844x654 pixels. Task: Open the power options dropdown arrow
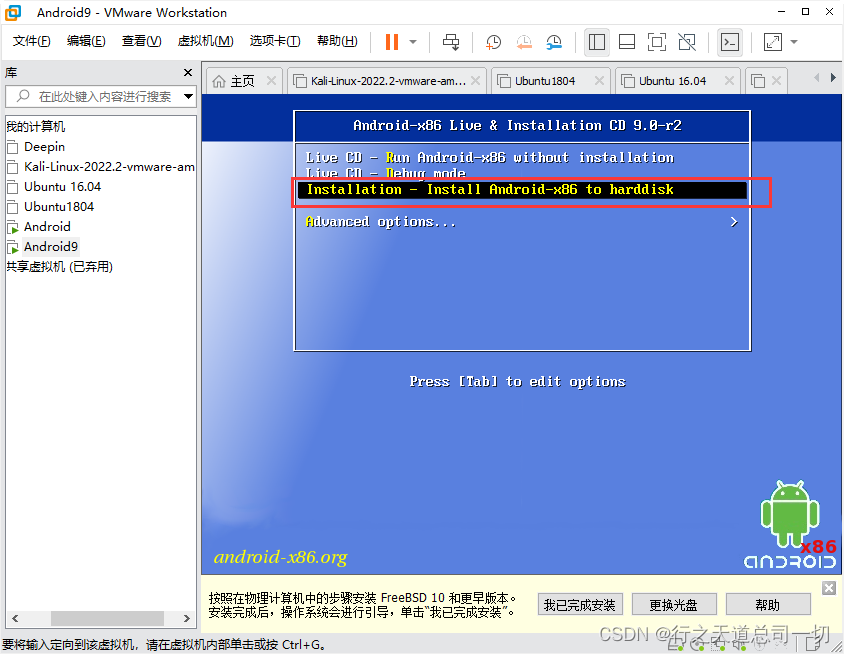click(x=413, y=42)
